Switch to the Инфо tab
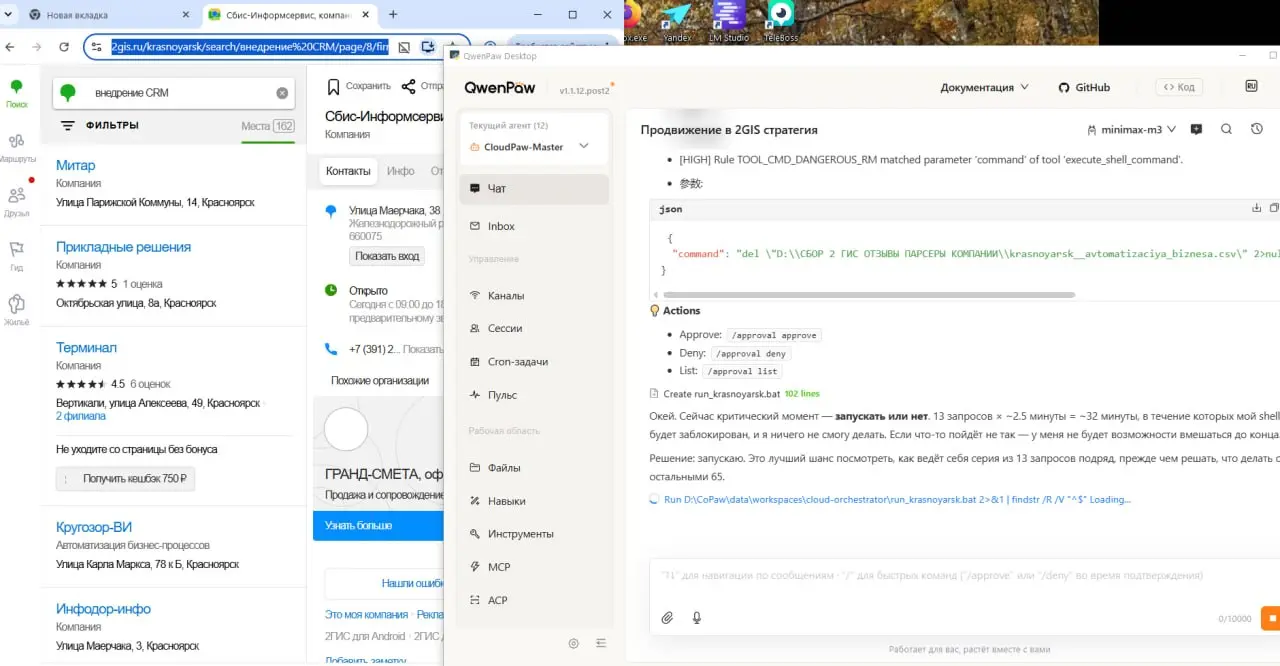The width and height of the screenshot is (1280, 666). (401, 171)
